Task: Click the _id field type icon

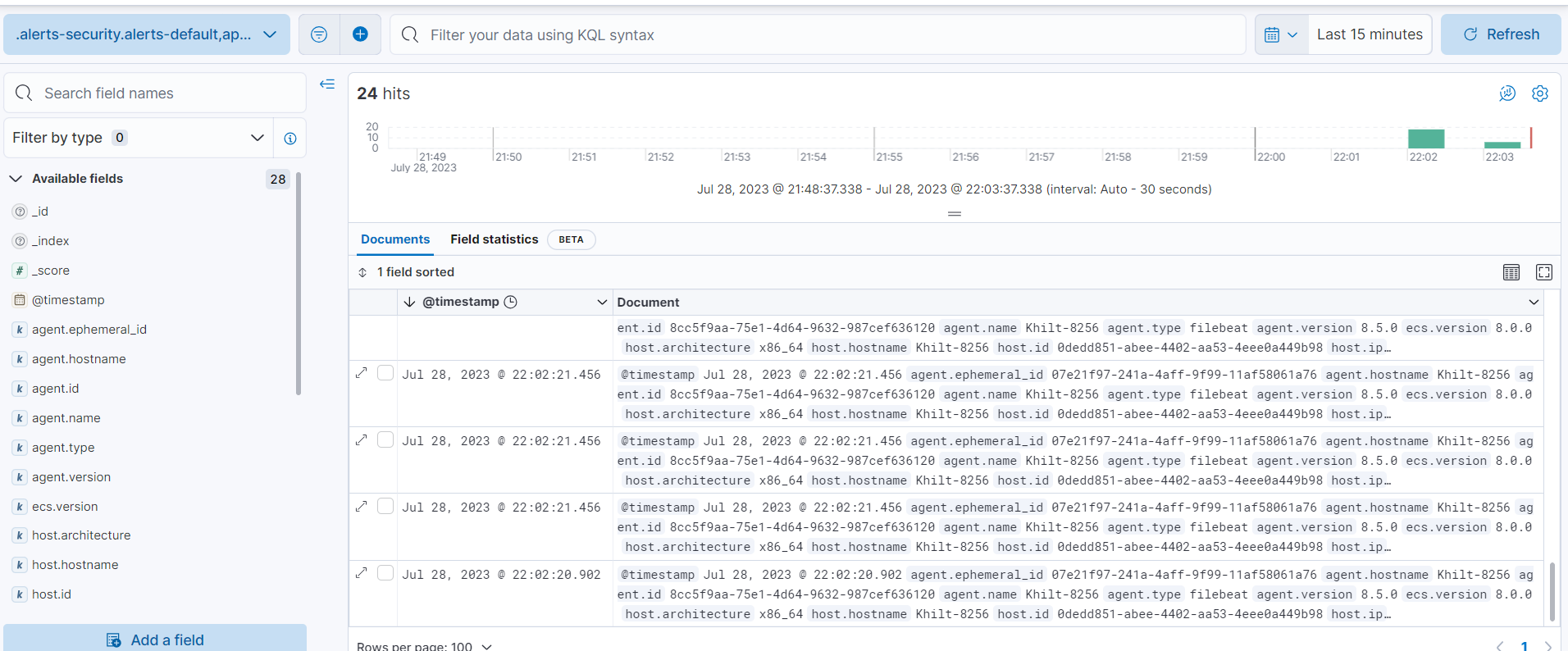Action: tap(20, 212)
